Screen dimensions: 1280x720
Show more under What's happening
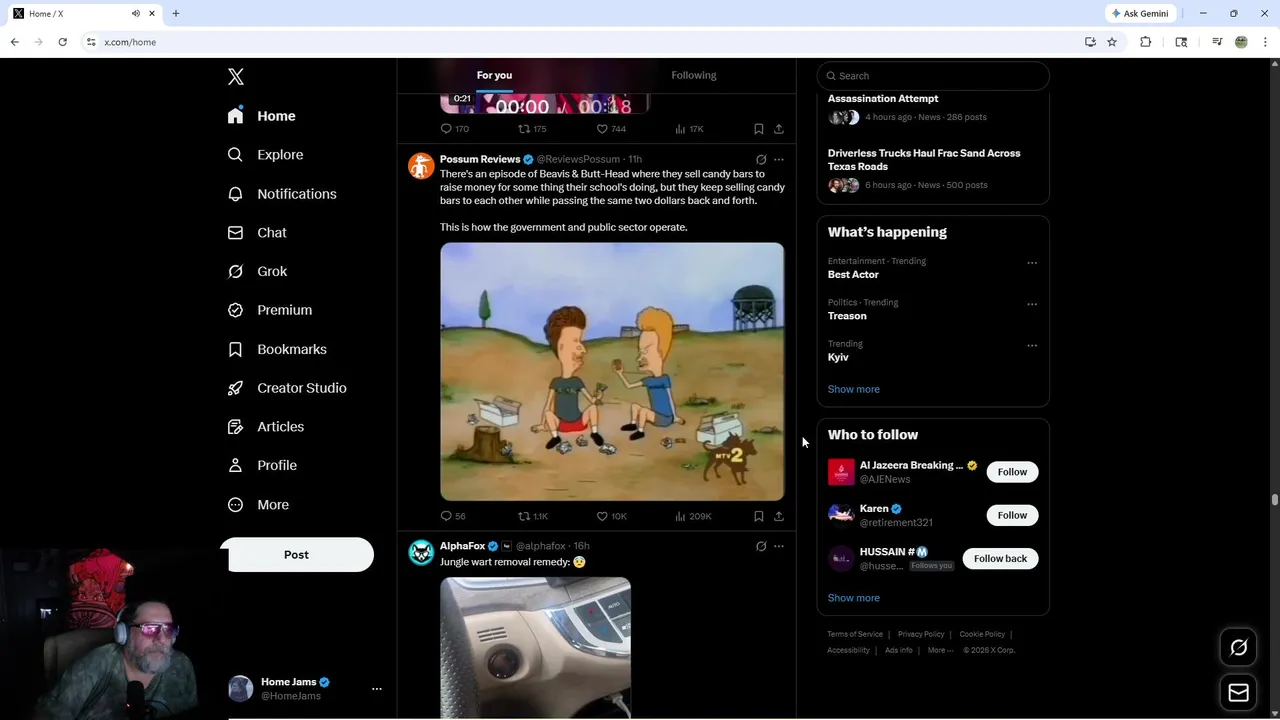coord(854,389)
